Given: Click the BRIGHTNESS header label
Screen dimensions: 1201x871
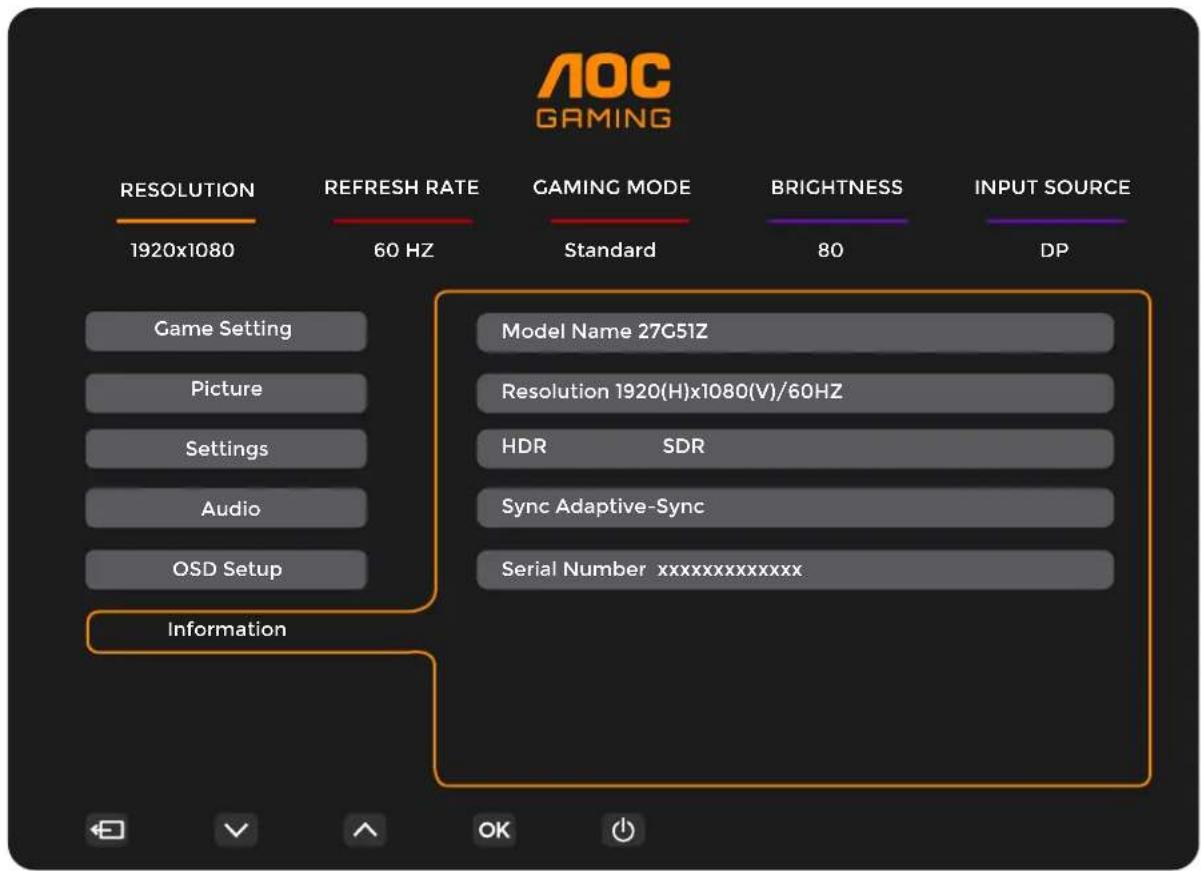Looking at the screenshot, I should point(837,188).
